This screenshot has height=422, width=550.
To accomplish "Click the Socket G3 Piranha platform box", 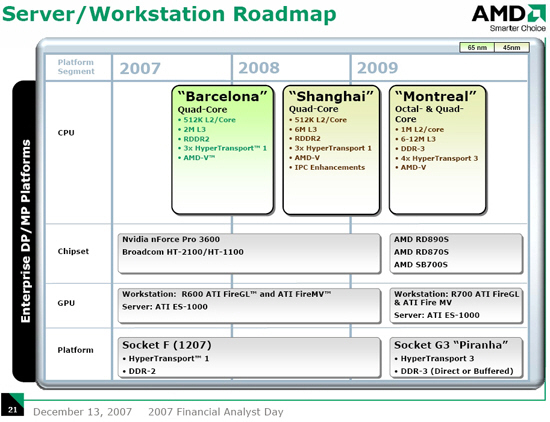I will pyautogui.click(x=456, y=357).
